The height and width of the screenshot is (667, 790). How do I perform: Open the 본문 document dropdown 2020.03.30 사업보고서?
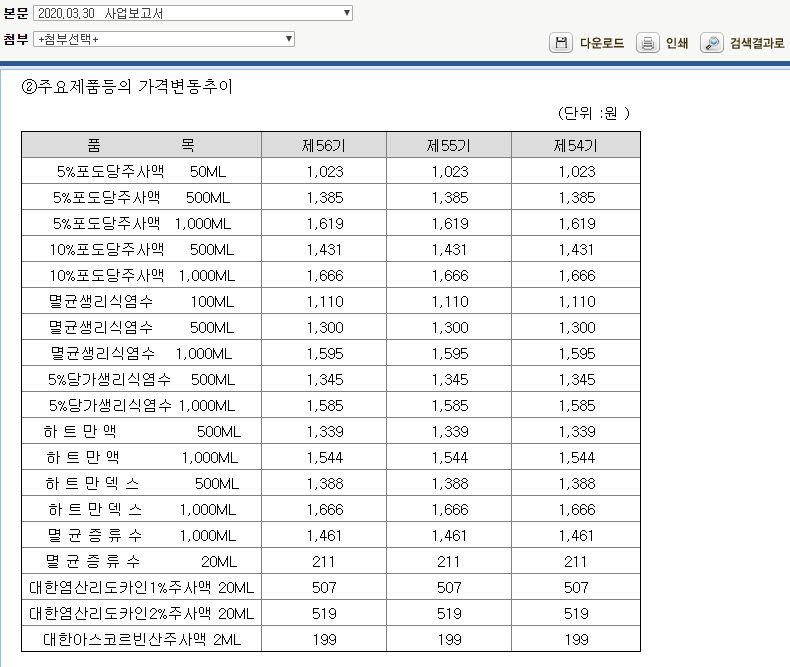tap(193, 13)
